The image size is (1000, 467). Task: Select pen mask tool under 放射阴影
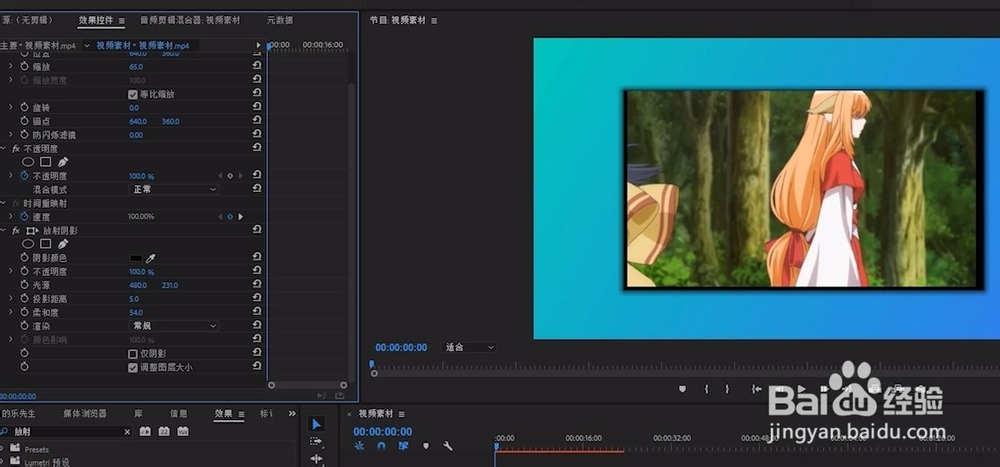tap(62, 244)
